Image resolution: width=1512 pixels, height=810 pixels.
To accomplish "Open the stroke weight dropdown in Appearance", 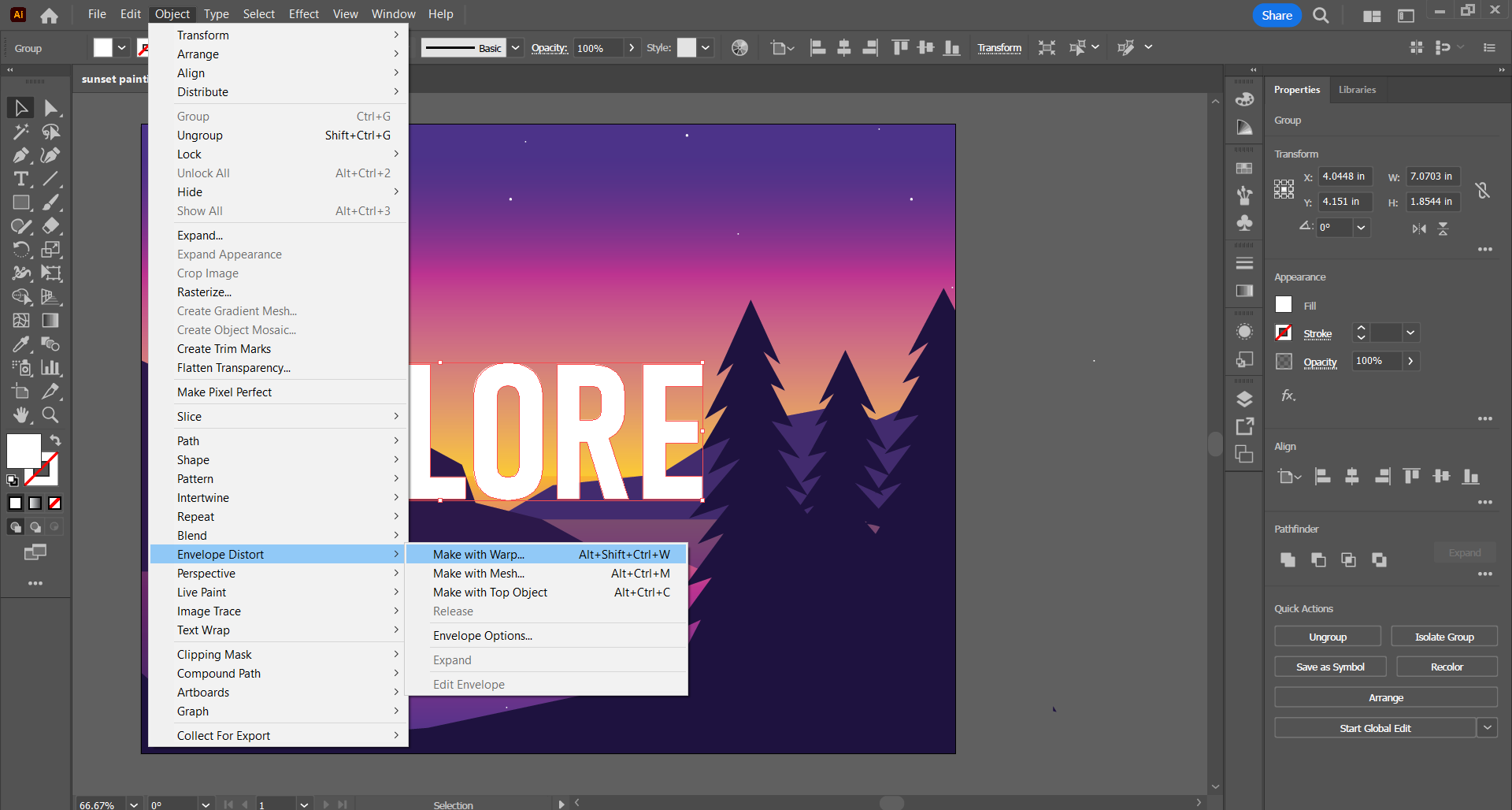I will [1410, 333].
